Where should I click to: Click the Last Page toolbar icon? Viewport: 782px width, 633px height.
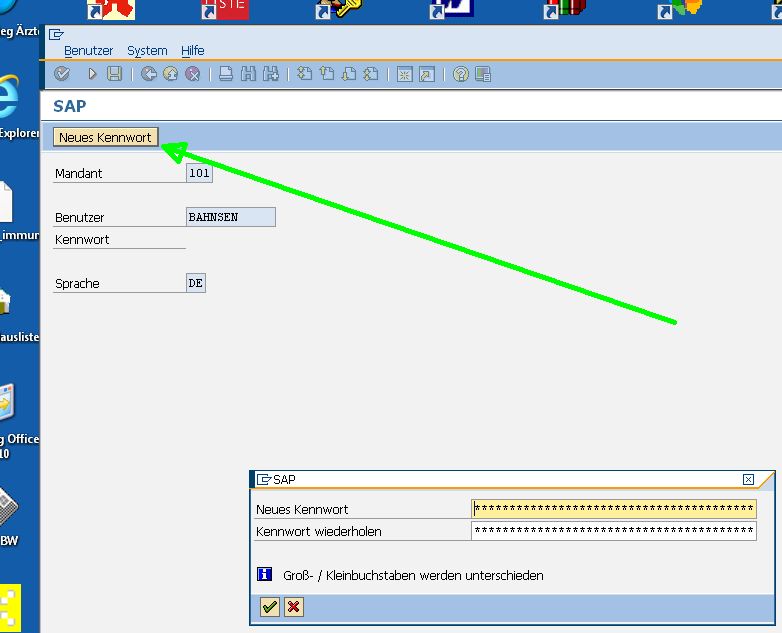[x=371, y=74]
